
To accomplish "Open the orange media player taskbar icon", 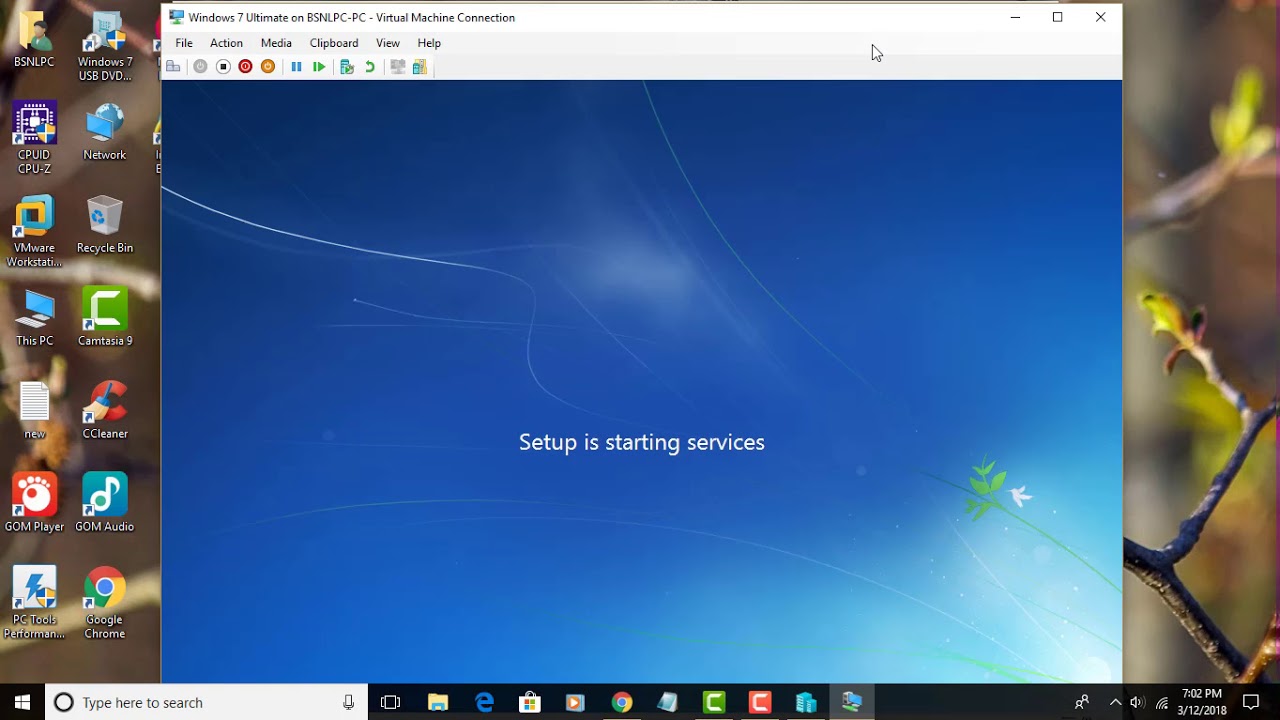I will 576,702.
